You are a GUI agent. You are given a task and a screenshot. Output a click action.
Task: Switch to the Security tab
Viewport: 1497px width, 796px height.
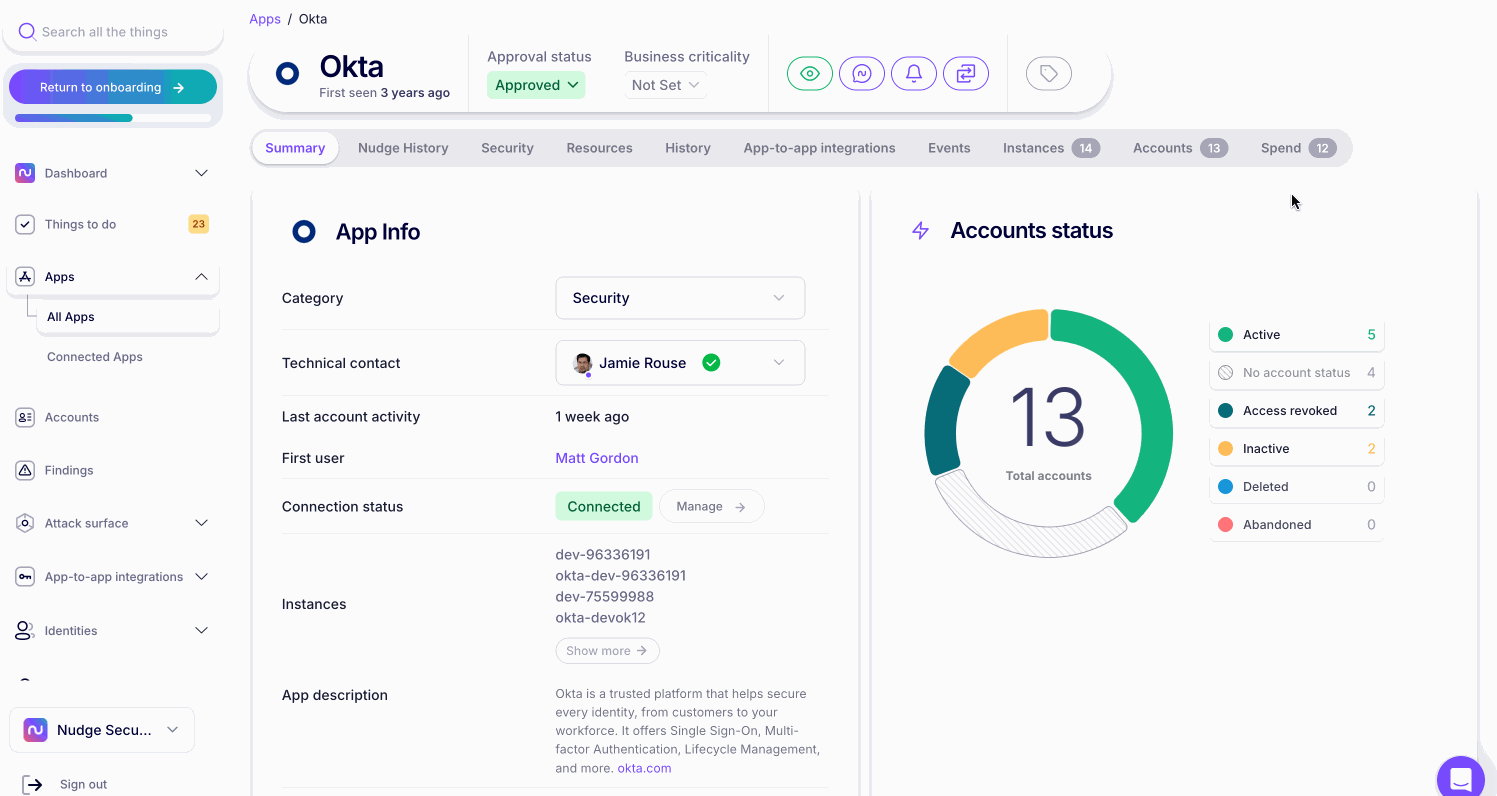point(507,148)
